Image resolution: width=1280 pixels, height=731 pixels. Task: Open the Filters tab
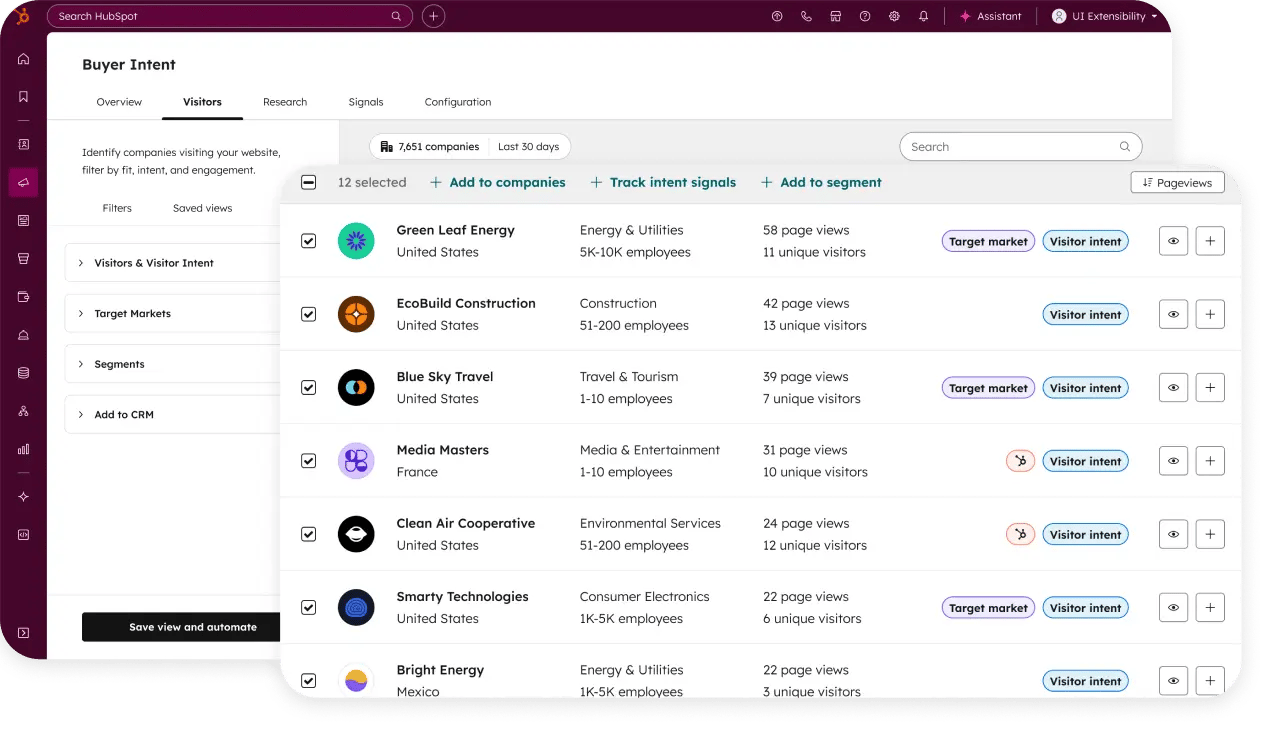click(x=117, y=208)
